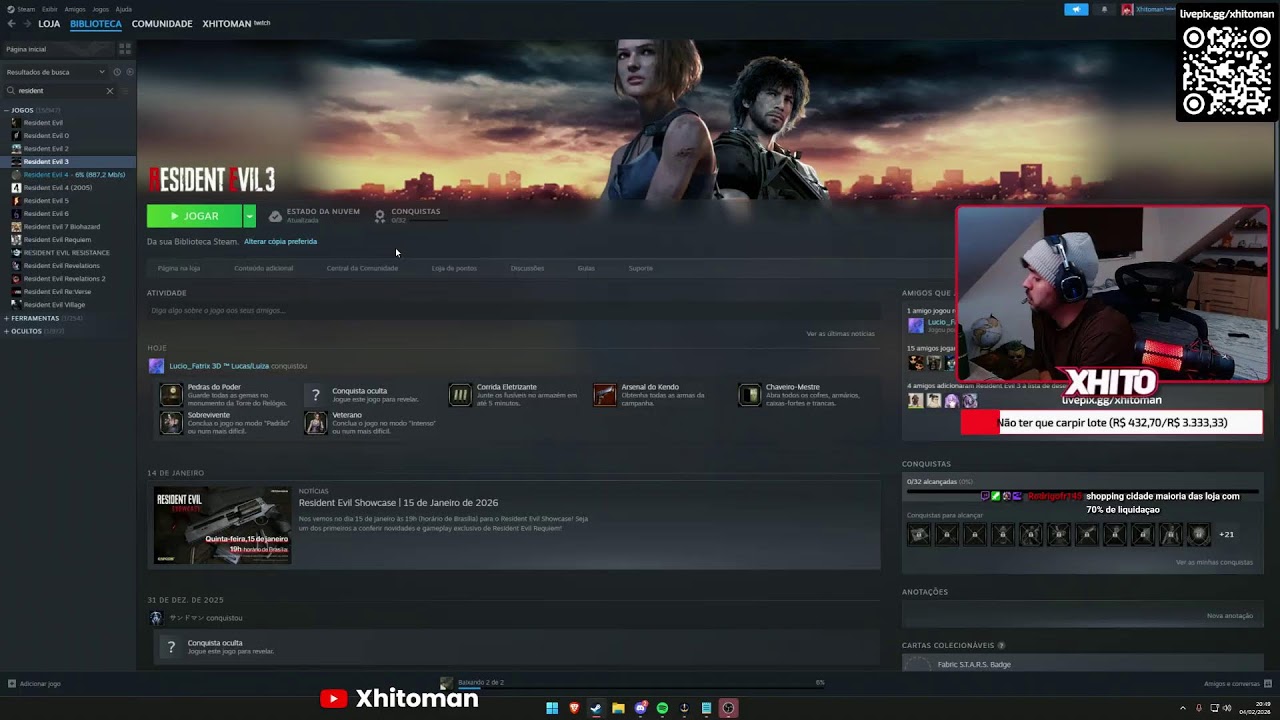
Task: Open the Amigos e conversas chat
Action: tap(1236, 684)
